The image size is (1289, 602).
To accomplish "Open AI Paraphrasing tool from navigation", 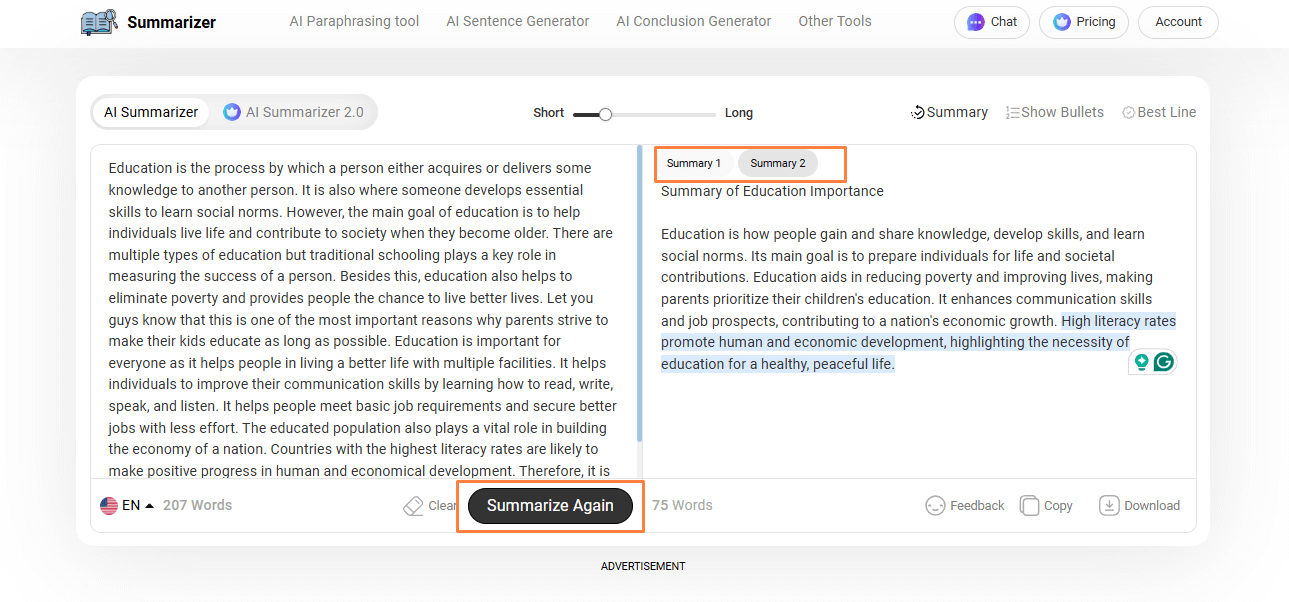I will coord(354,21).
